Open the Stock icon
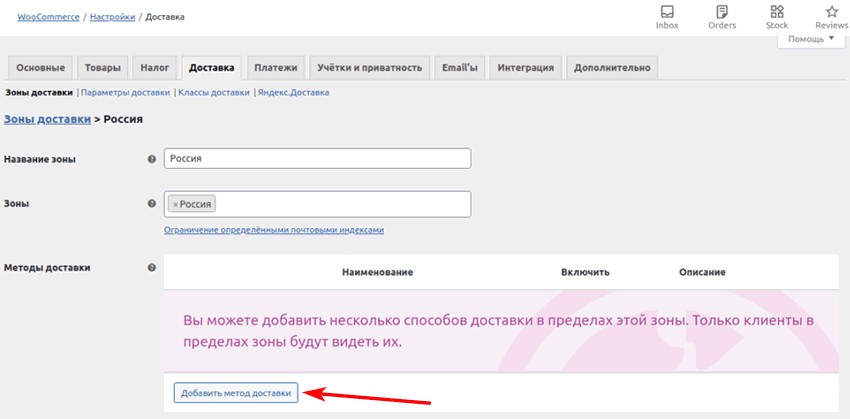850x419 pixels. pos(777,12)
